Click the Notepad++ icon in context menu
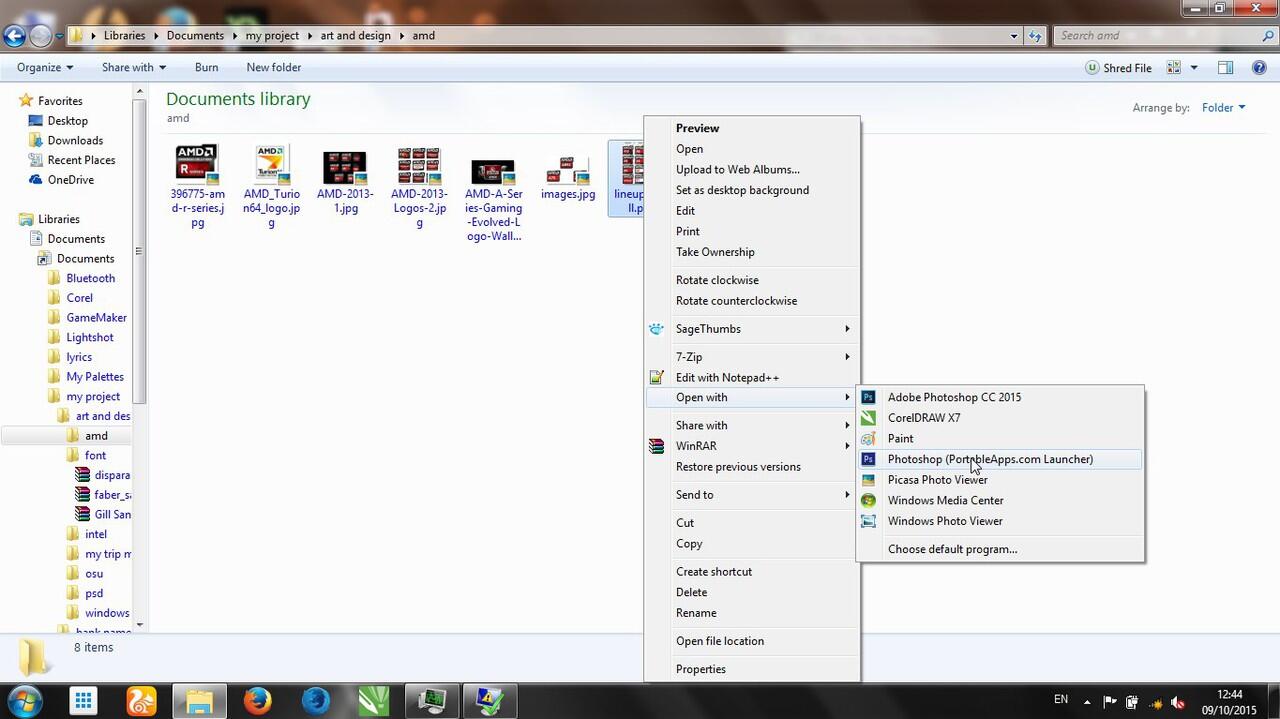Viewport: 1280px width, 719px height. pos(656,377)
